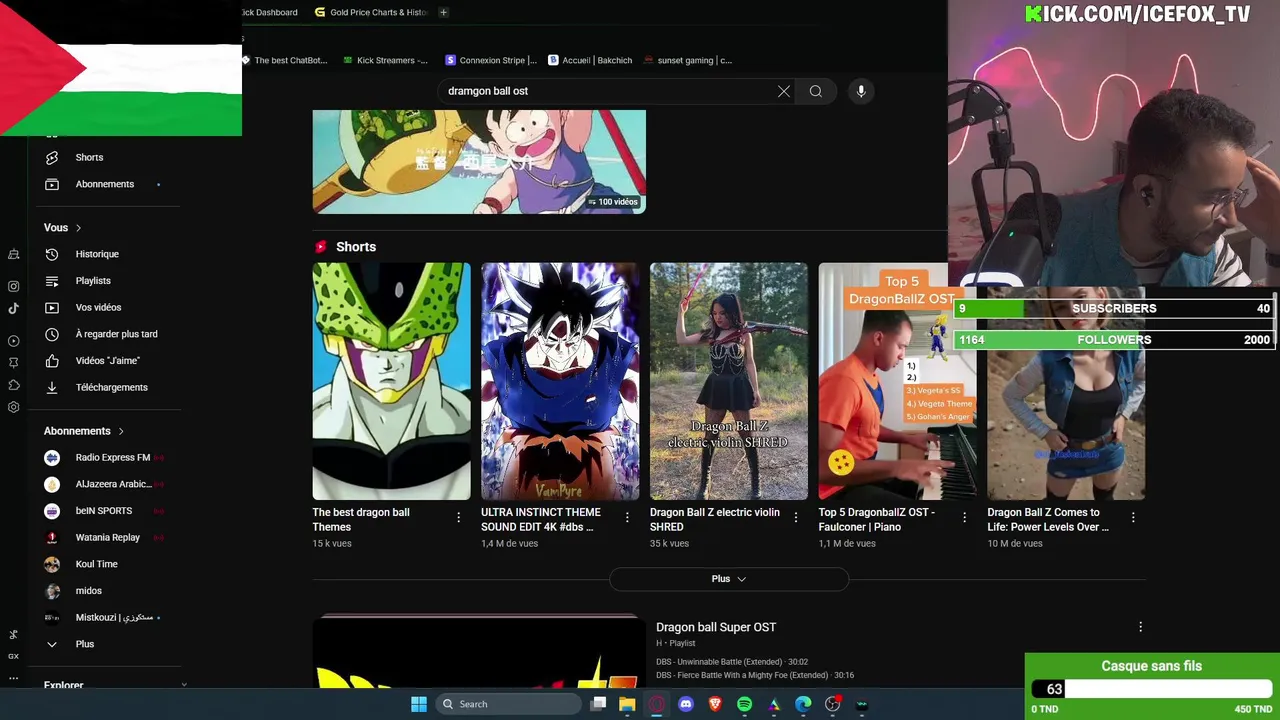Open options menu for ULTRA INSTINCT THEME short
The height and width of the screenshot is (720, 1280).
(627, 517)
